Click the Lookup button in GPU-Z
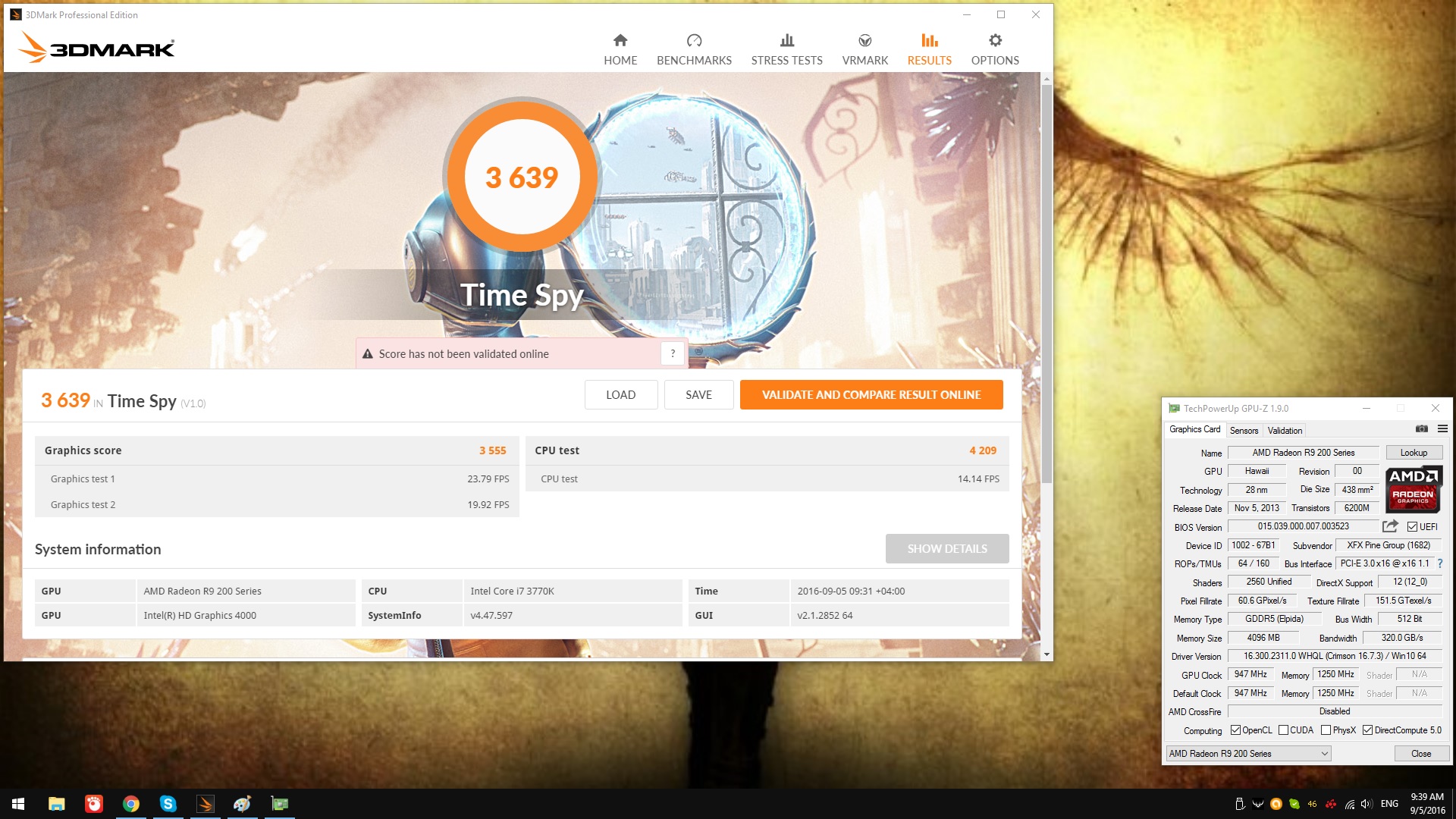This screenshot has height=819, width=1456. [1414, 453]
